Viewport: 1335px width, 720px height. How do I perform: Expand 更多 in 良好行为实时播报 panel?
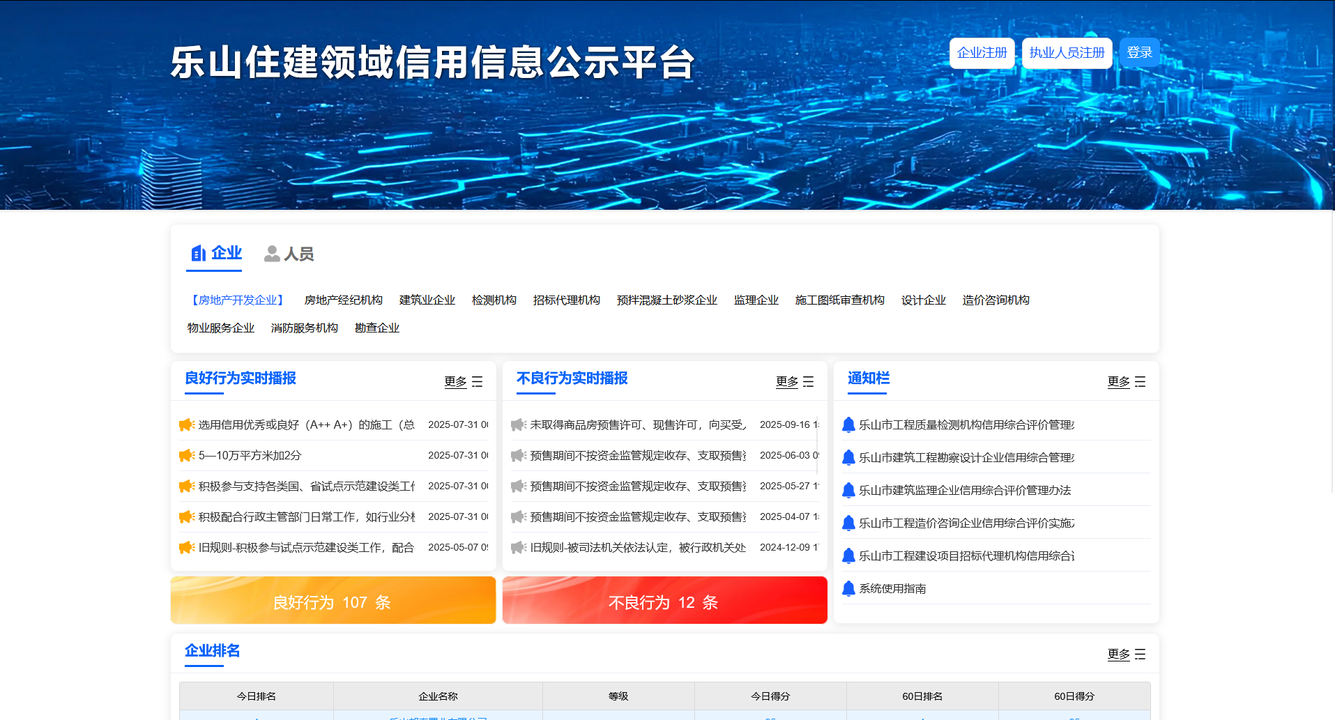456,382
